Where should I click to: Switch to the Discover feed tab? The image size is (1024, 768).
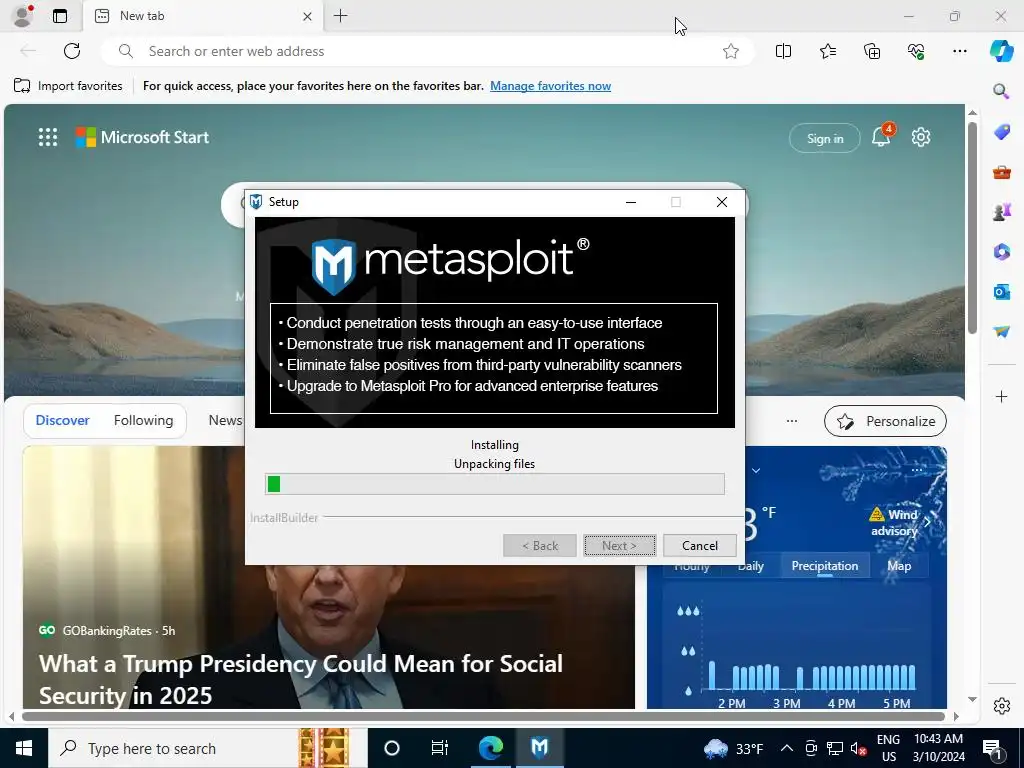pos(62,420)
